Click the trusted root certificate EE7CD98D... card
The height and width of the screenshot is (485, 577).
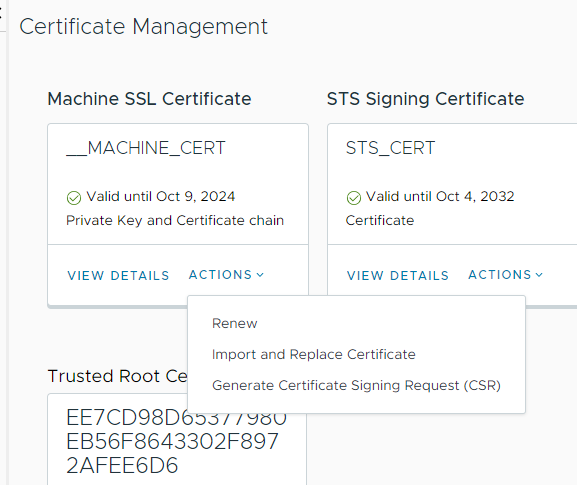click(177, 442)
